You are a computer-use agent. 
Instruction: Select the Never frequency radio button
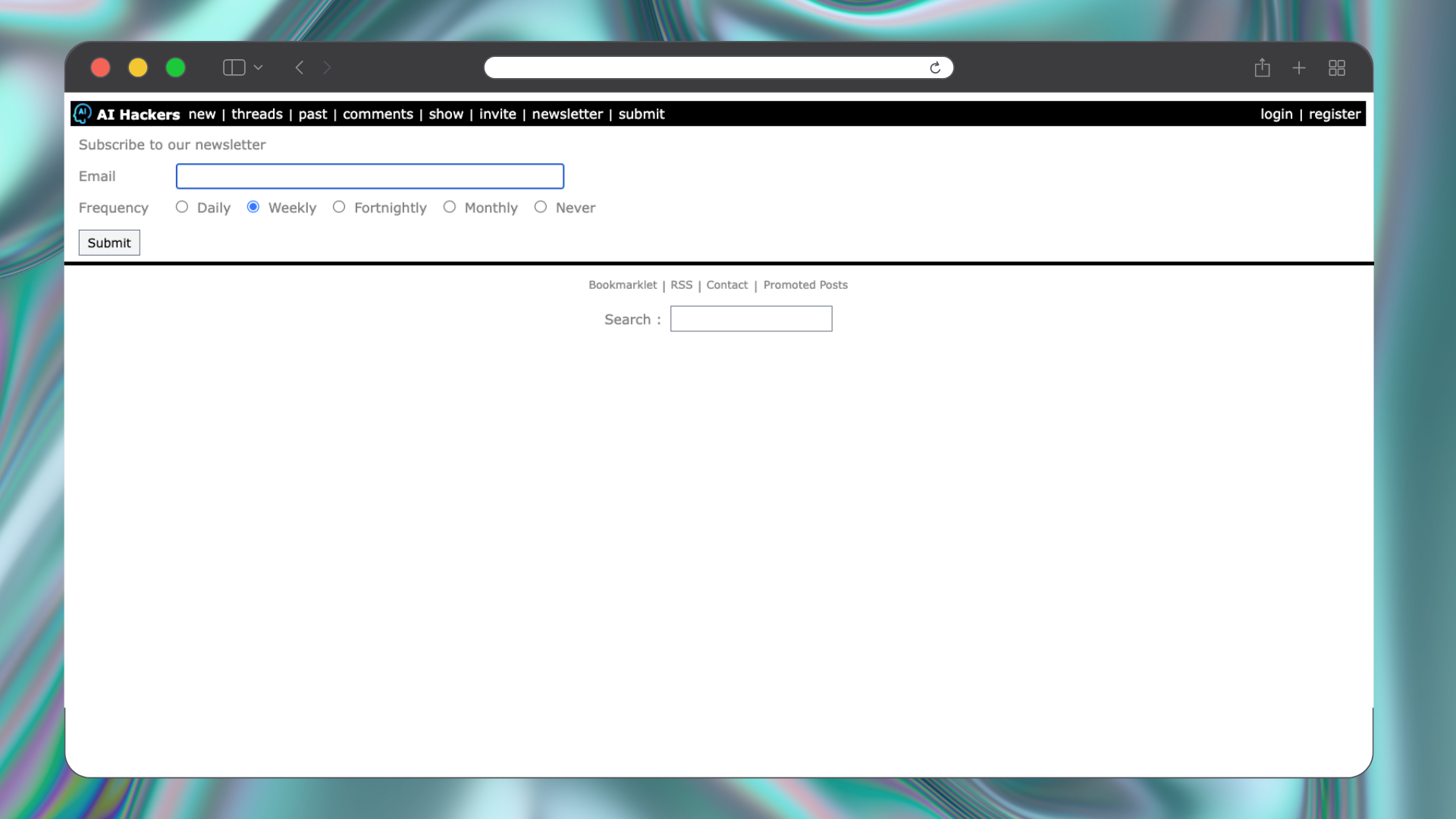[541, 207]
